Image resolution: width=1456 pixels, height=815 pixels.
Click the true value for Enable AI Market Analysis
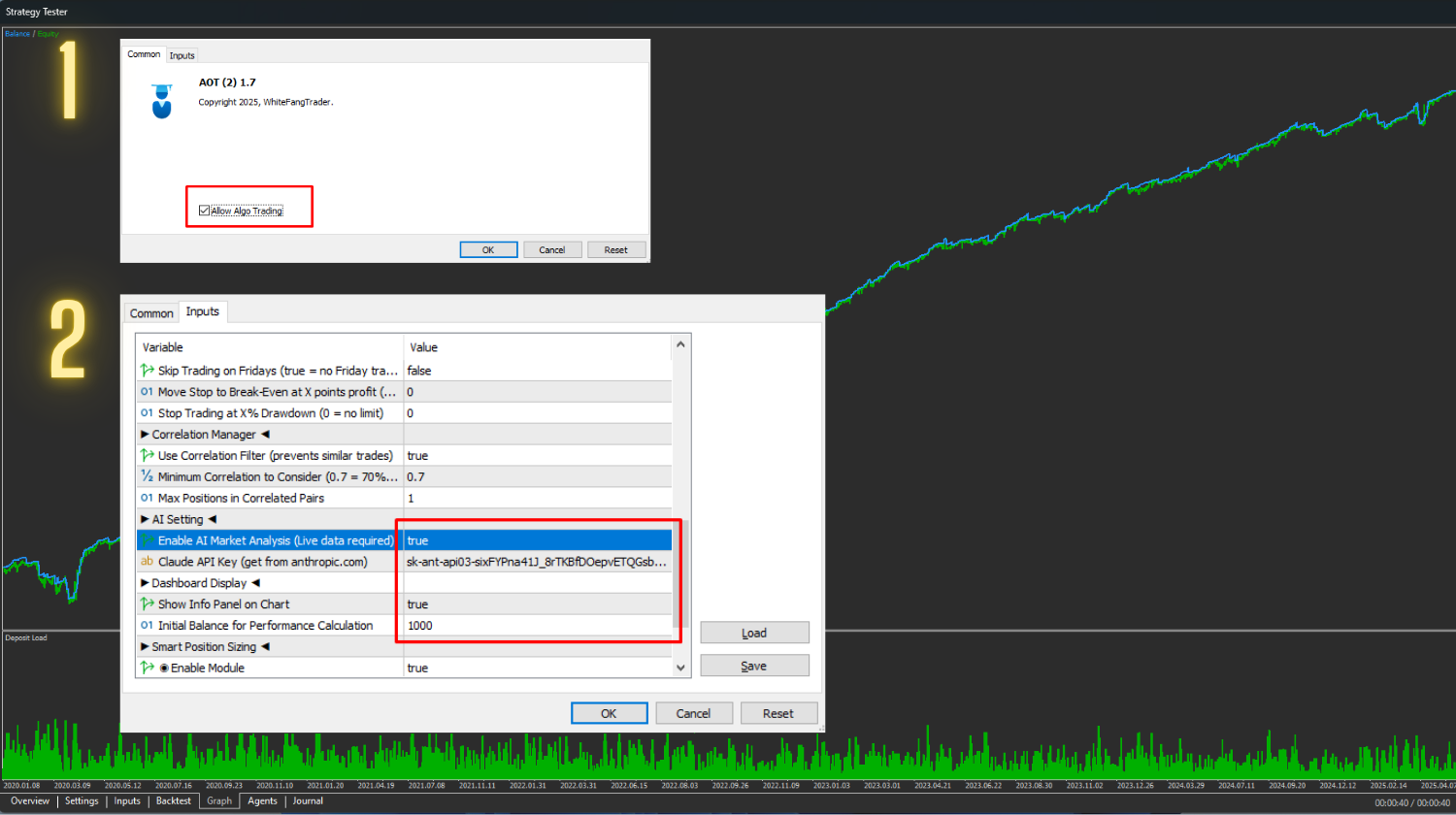coord(538,540)
